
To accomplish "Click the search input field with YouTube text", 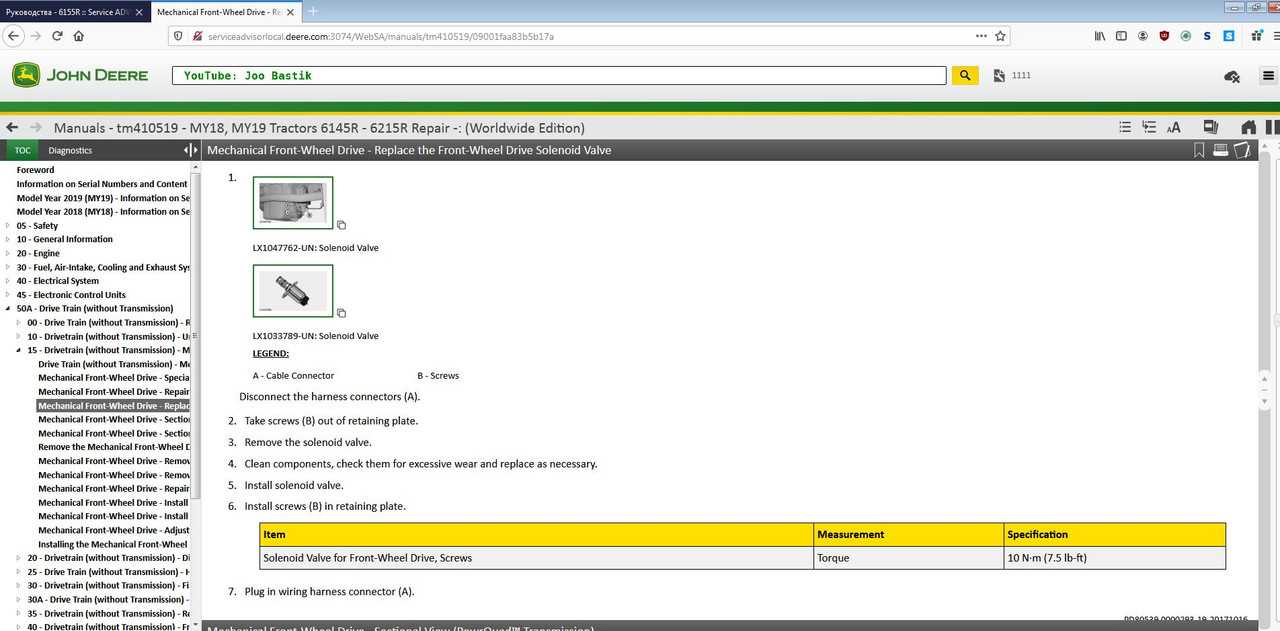I will click(559, 76).
